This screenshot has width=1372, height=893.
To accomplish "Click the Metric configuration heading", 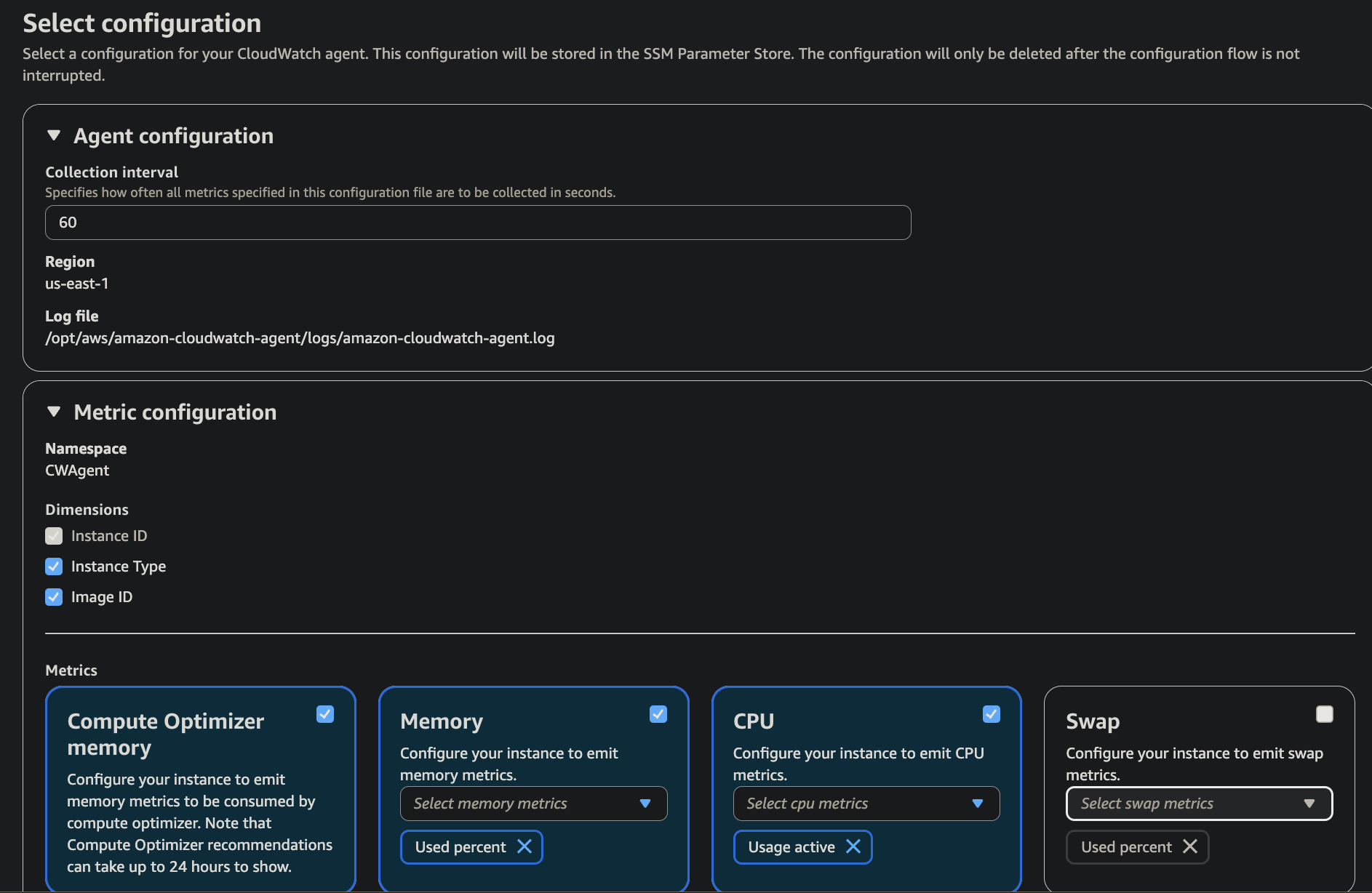I will pos(175,412).
